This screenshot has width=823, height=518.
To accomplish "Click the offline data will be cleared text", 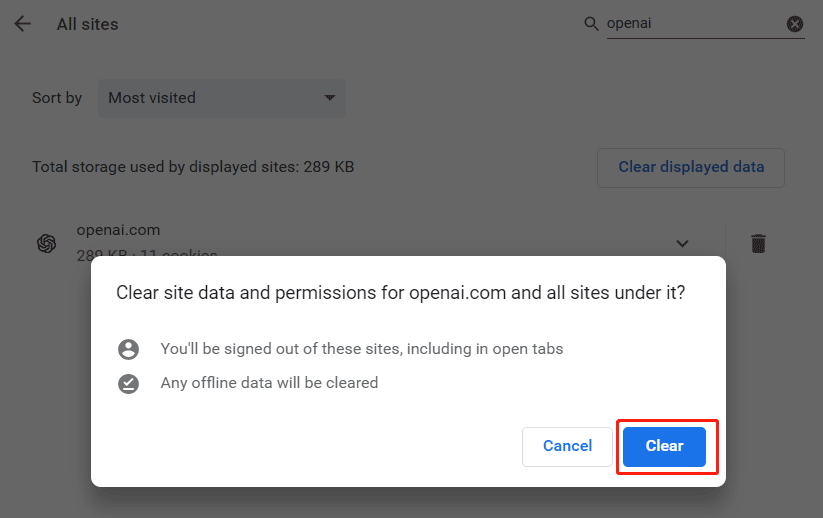I will pos(269,383).
